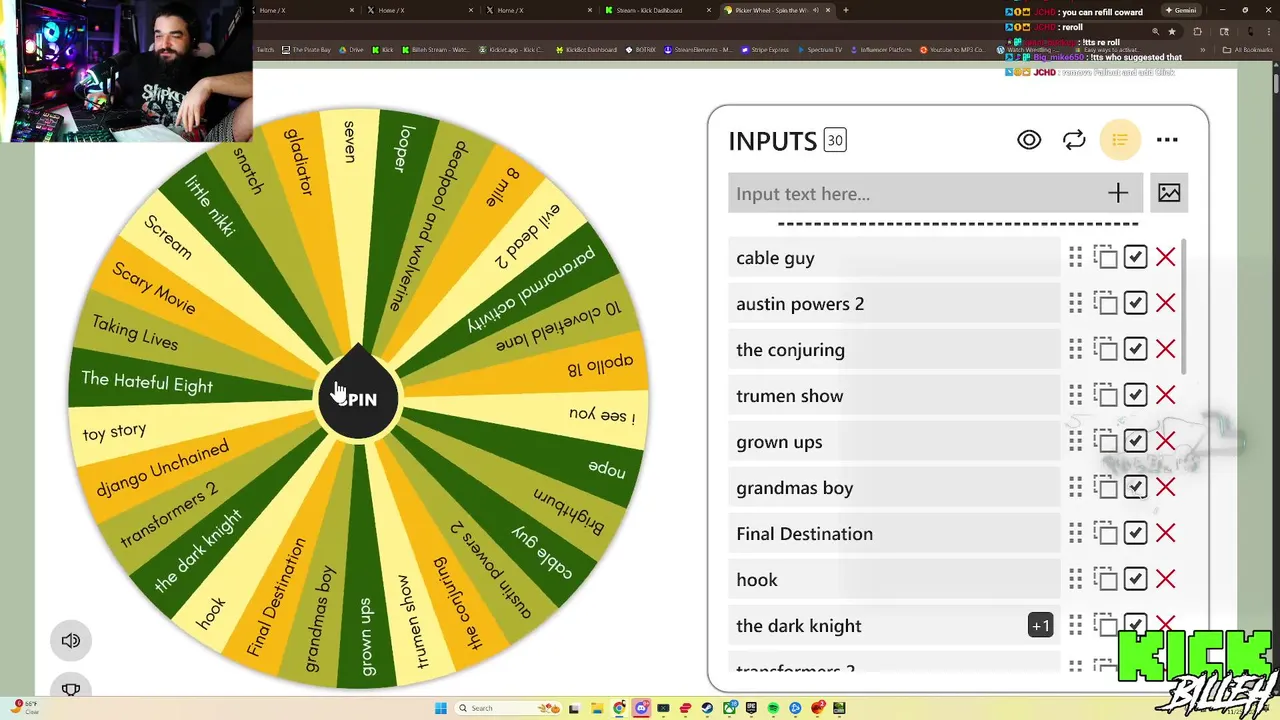Delete the 'hook' input

click(x=1165, y=579)
